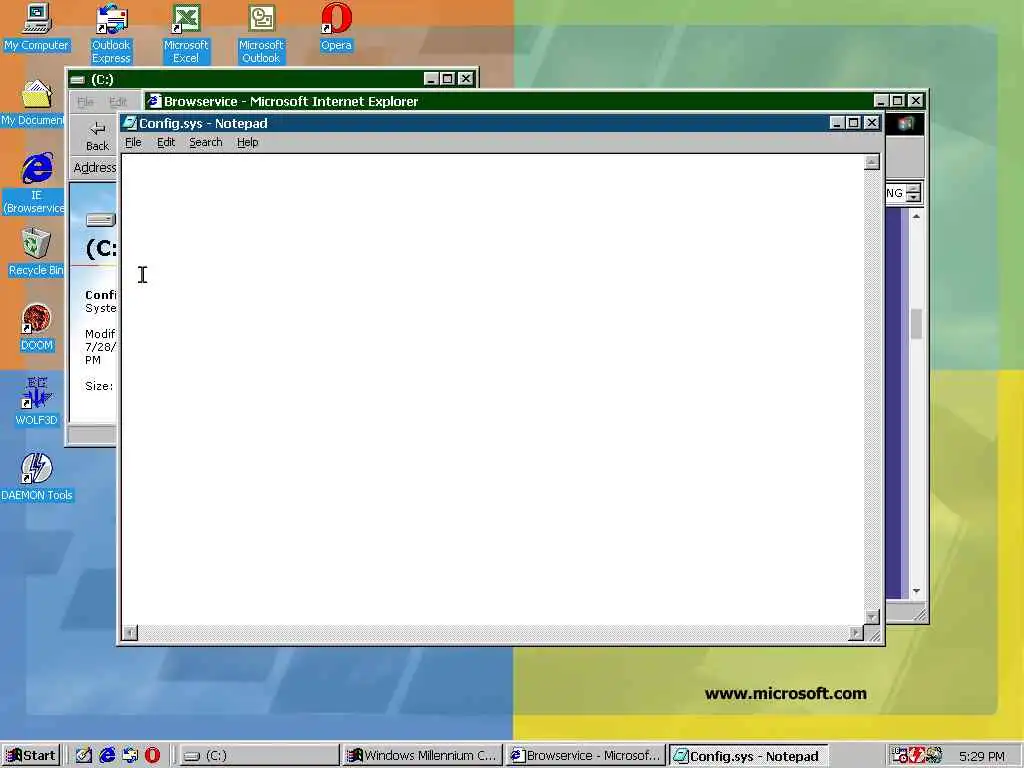Click the Notepad title bar icon

(x=130, y=123)
